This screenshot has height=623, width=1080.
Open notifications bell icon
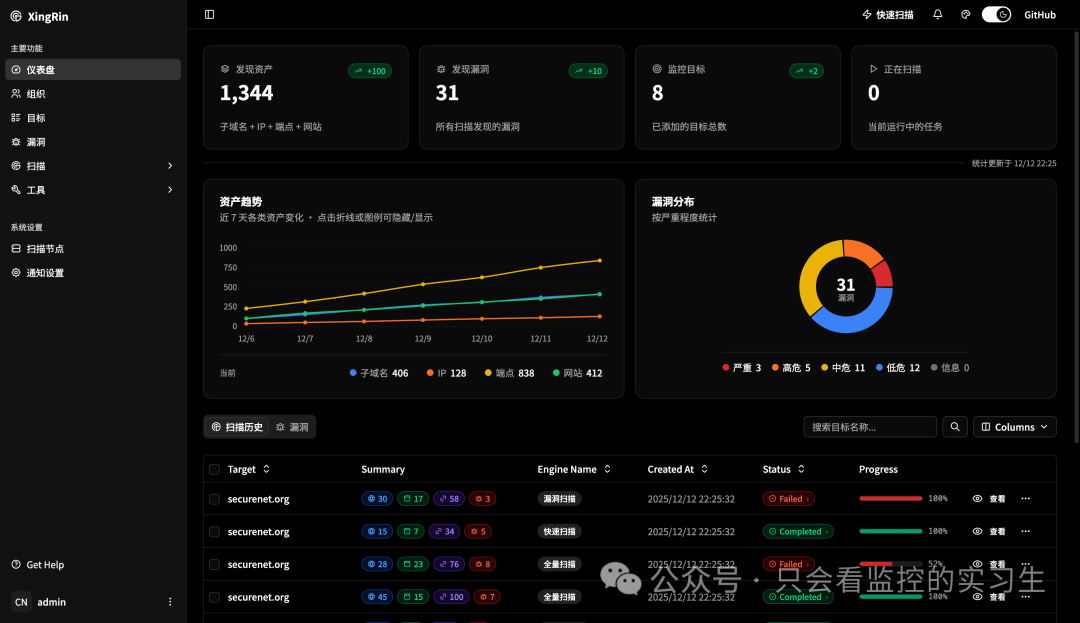point(937,14)
